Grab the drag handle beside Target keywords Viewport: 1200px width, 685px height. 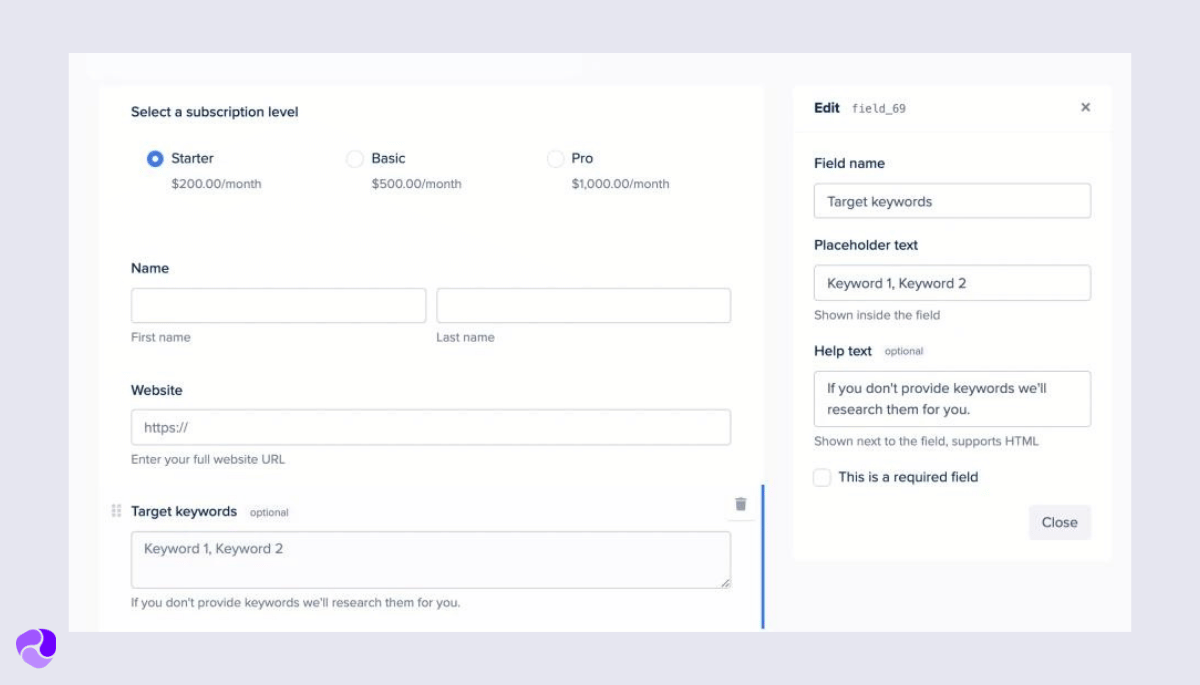pyautogui.click(x=116, y=510)
